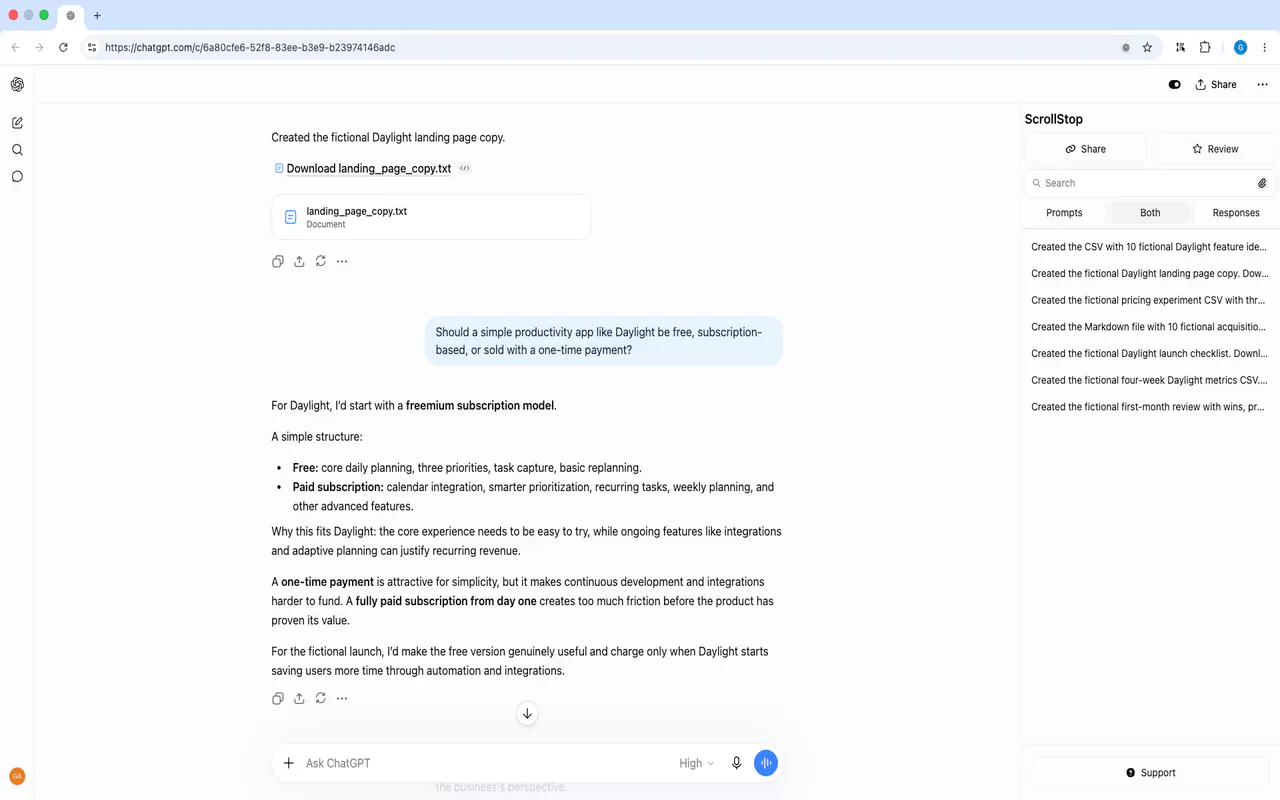The height and width of the screenshot is (800, 1280).
Task: Open Chrome three-dot menu
Action: [1265, 47]
